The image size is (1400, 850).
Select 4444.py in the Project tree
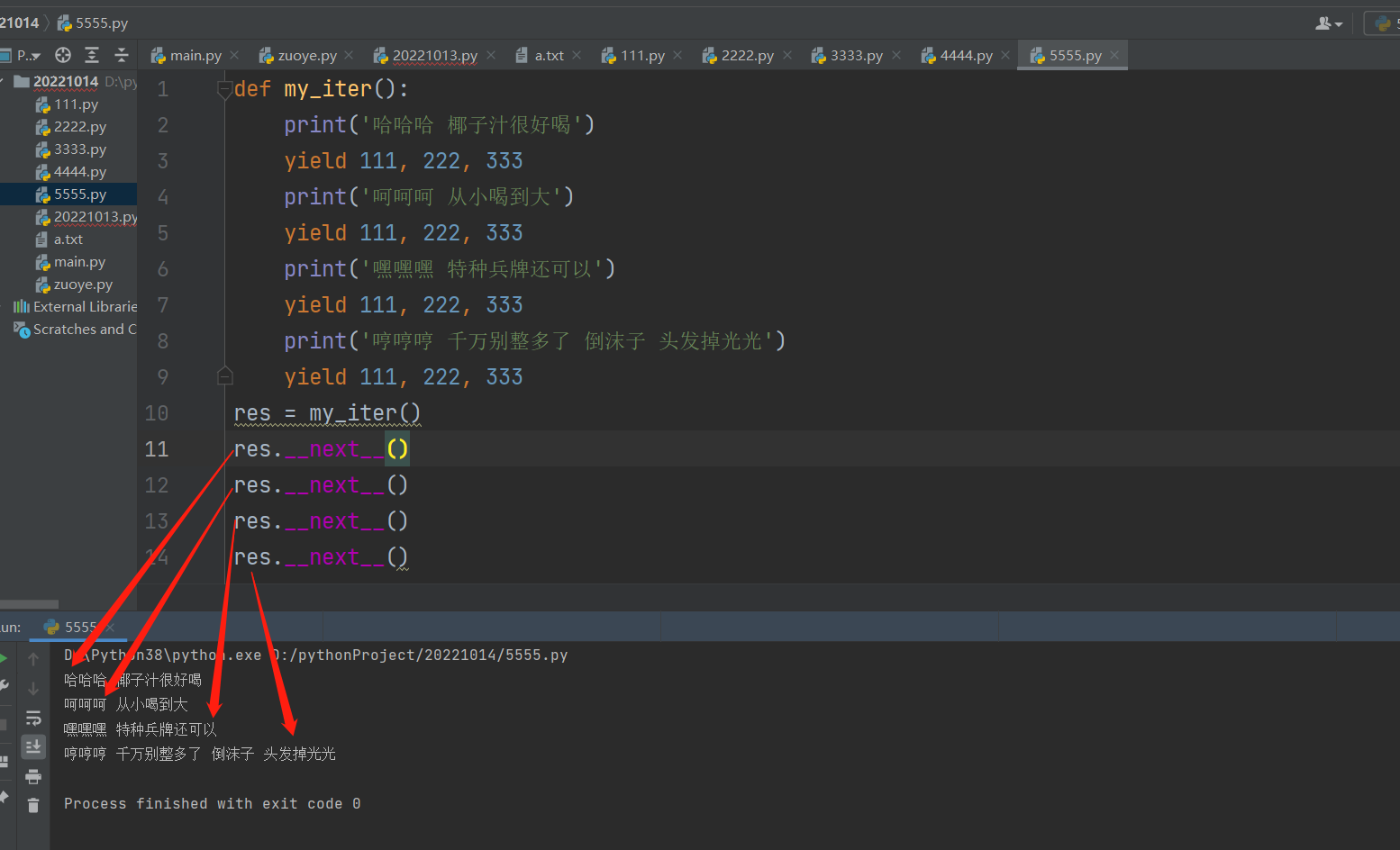coord(68,172)
